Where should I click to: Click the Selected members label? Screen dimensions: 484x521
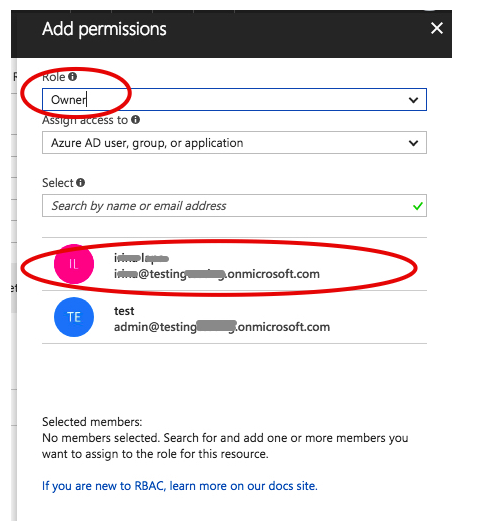pyautogui.click(x=92, y=422)
